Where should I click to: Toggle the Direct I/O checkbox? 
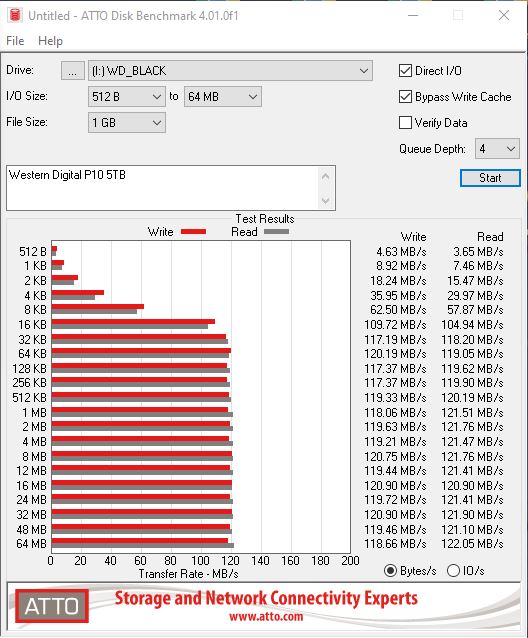(405, 70)
